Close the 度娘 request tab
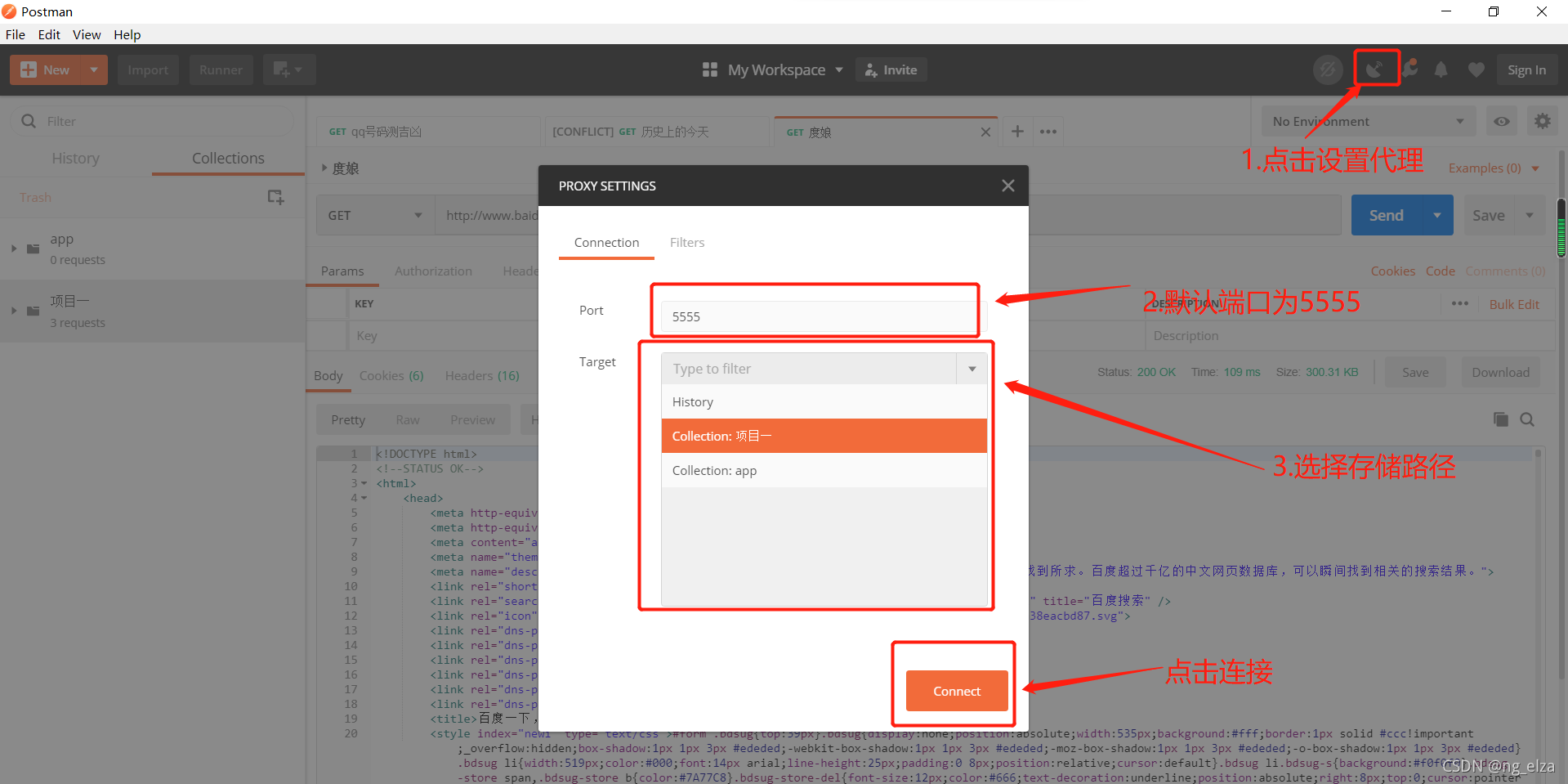Viewport: 1568px width, 784px height. [x=985, y=132]
